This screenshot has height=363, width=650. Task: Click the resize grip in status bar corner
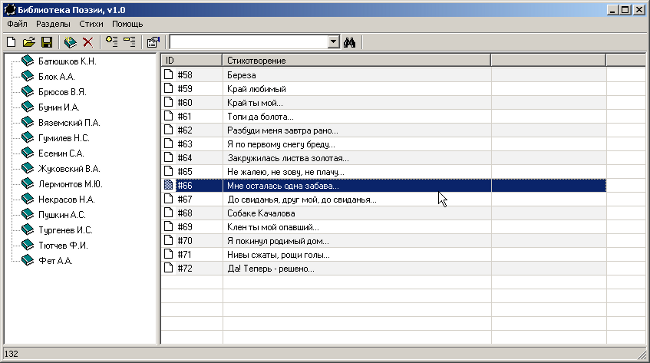tap(643, 354)
